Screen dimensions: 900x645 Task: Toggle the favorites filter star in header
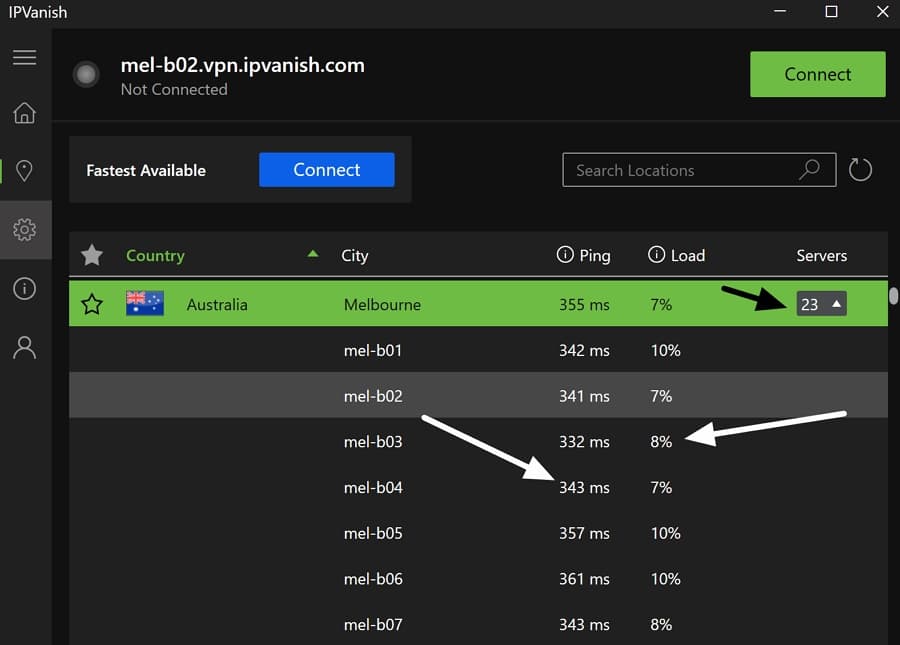(92, 255)
